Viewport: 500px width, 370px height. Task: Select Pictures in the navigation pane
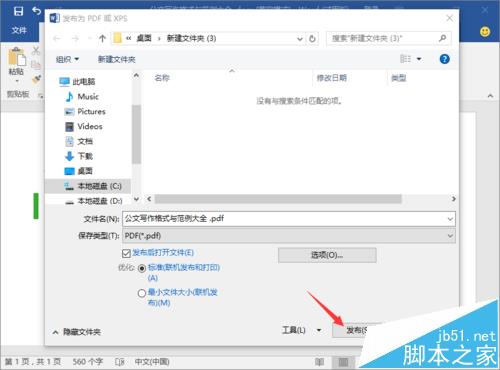pyautogui.click(x=85, y=112)
